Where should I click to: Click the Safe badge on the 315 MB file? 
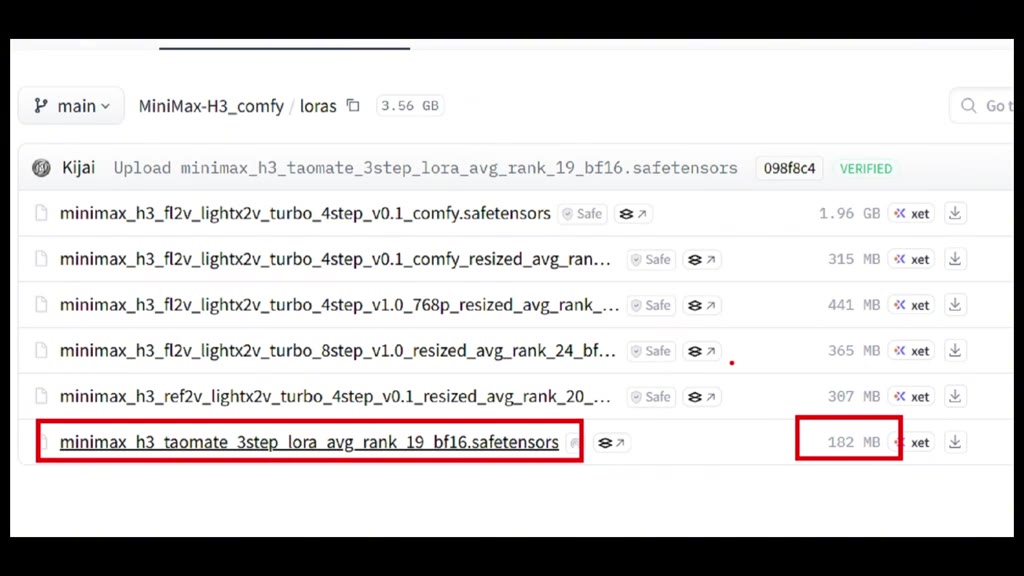(x=651, y=259)
